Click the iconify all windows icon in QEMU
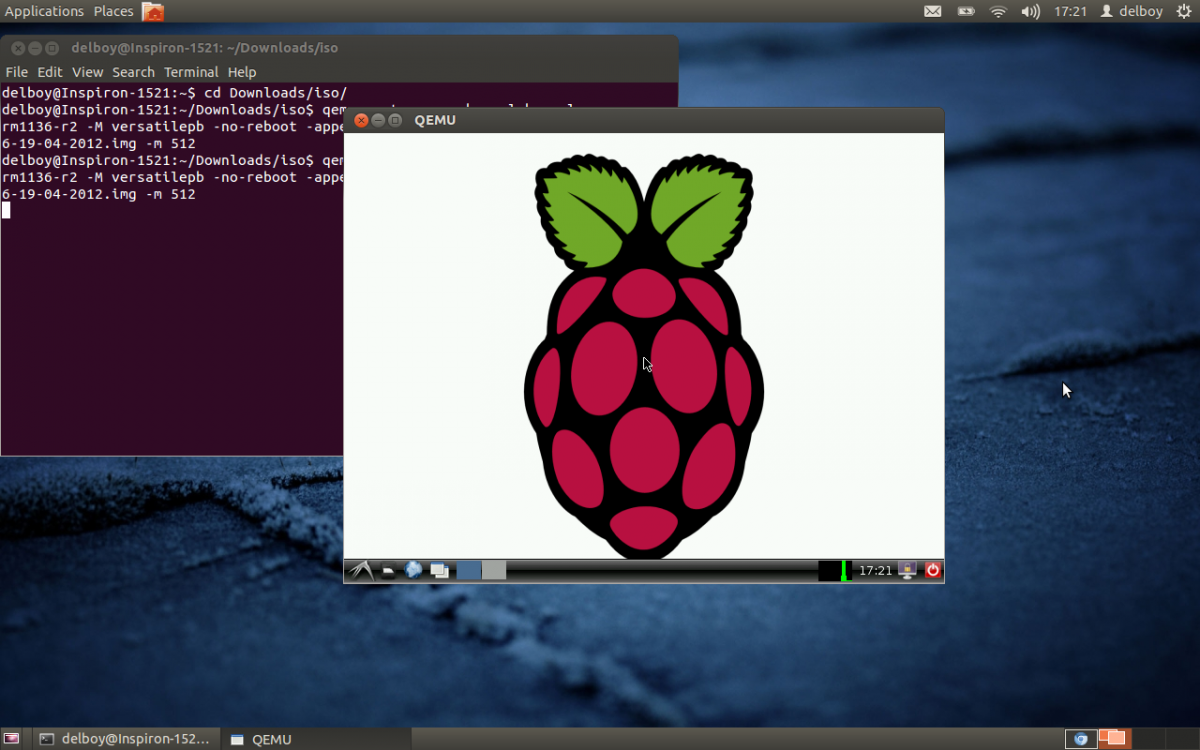Viewport: 1200px width, 750px height. click(439, 571)
